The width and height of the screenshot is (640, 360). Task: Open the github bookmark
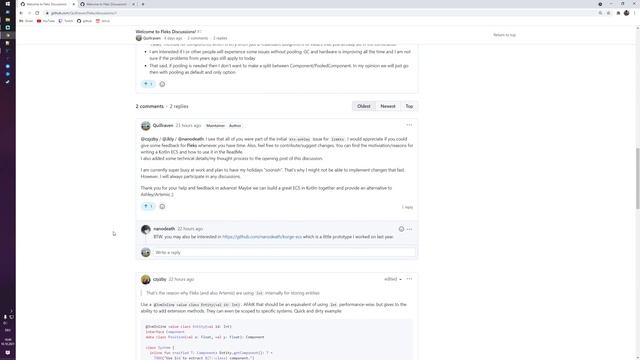click(84, 21)
